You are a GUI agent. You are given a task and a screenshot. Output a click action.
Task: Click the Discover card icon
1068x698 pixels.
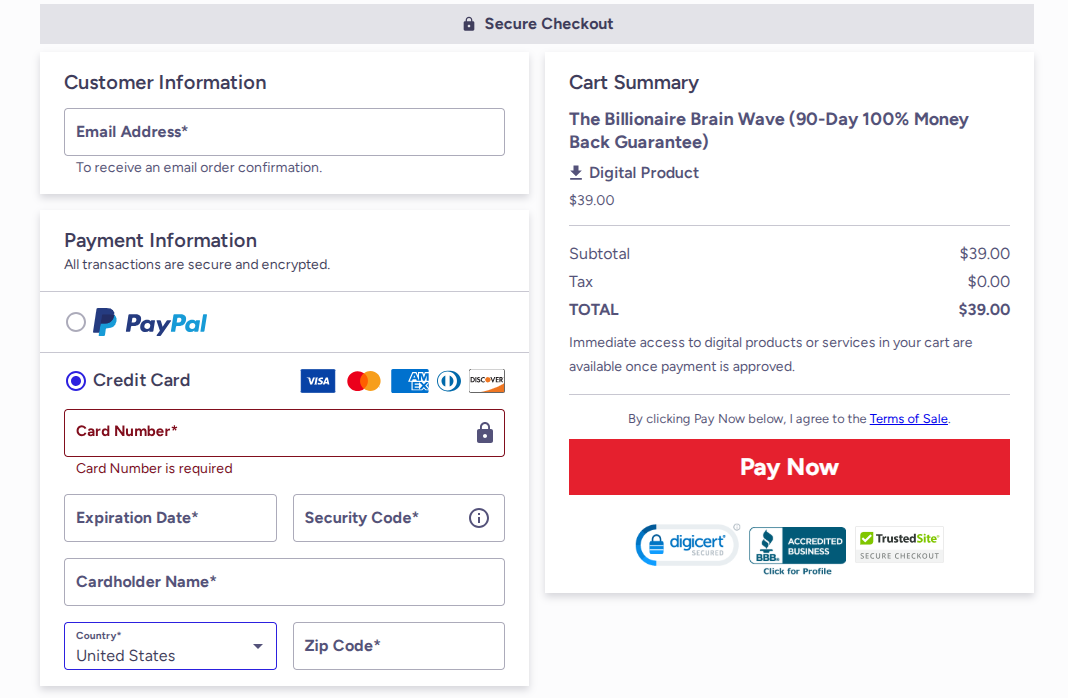486,381
